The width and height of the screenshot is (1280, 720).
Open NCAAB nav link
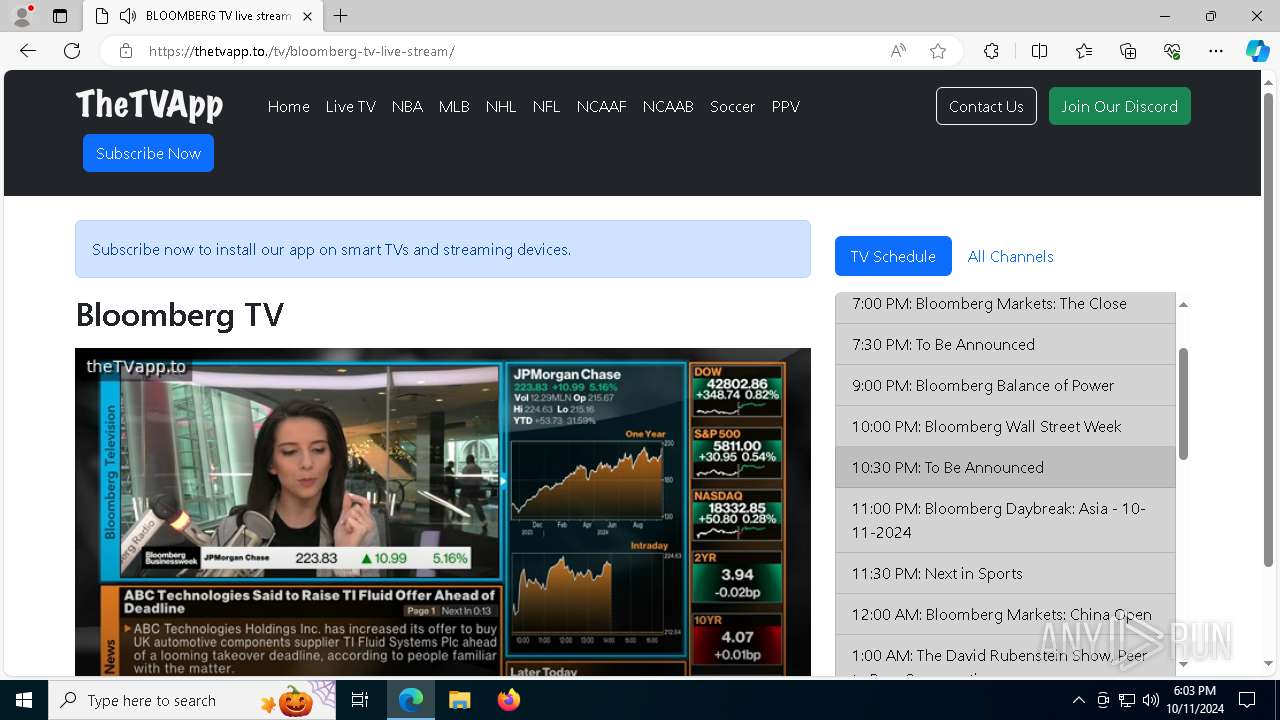[668, 106]
